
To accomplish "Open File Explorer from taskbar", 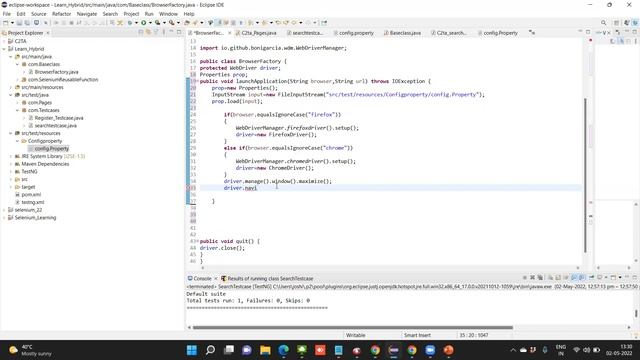I will 265,350.
